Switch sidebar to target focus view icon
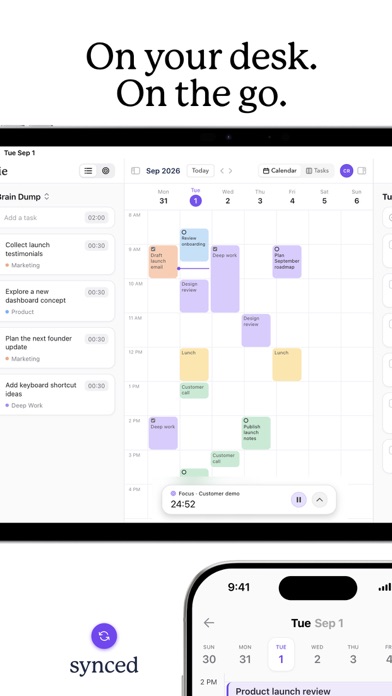 [x=105, y=171]
